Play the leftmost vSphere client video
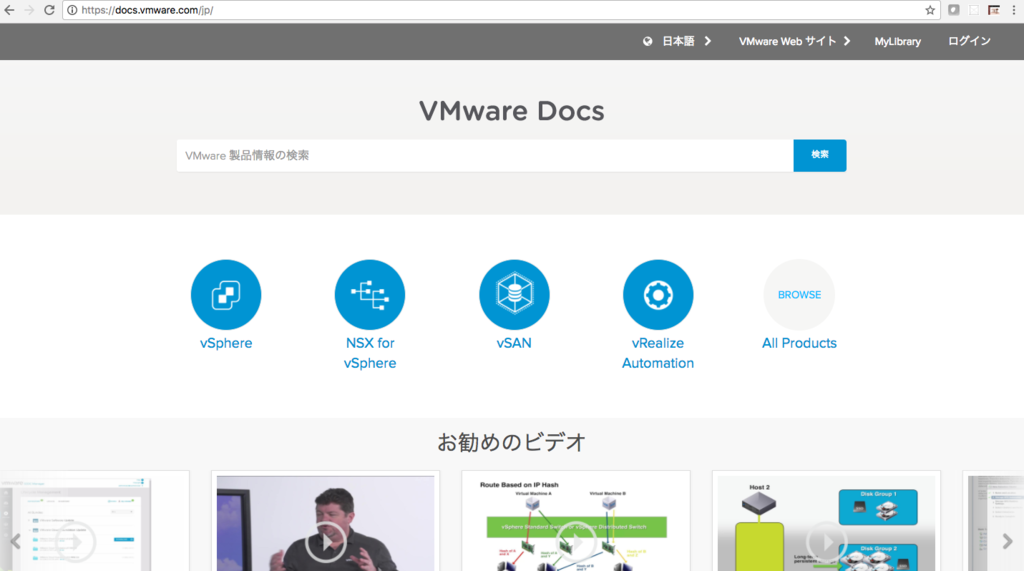This screenshot has width=1024, height=571. (x=75, y=541)
